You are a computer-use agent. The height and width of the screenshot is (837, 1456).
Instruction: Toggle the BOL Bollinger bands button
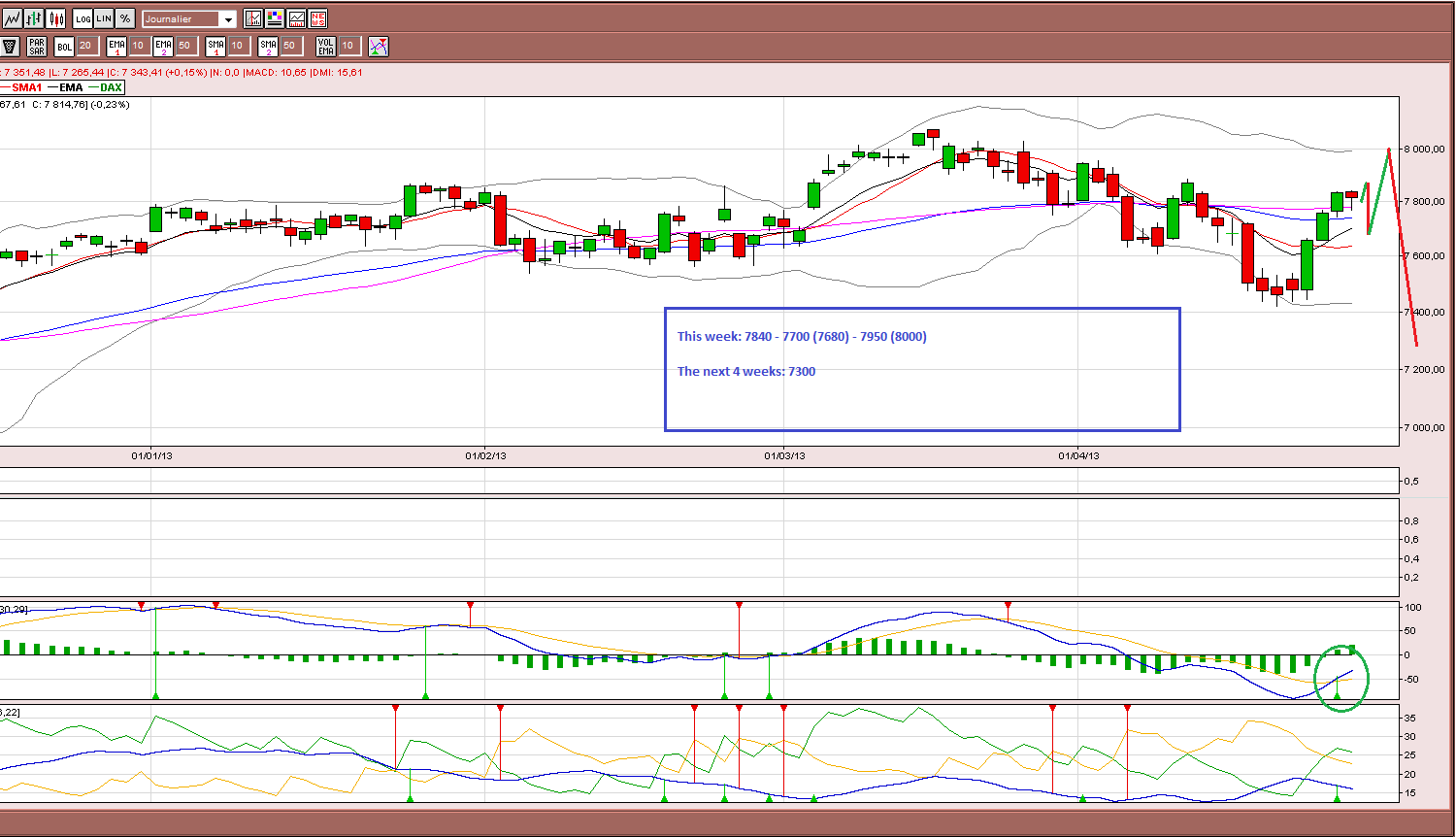point(64,46)
